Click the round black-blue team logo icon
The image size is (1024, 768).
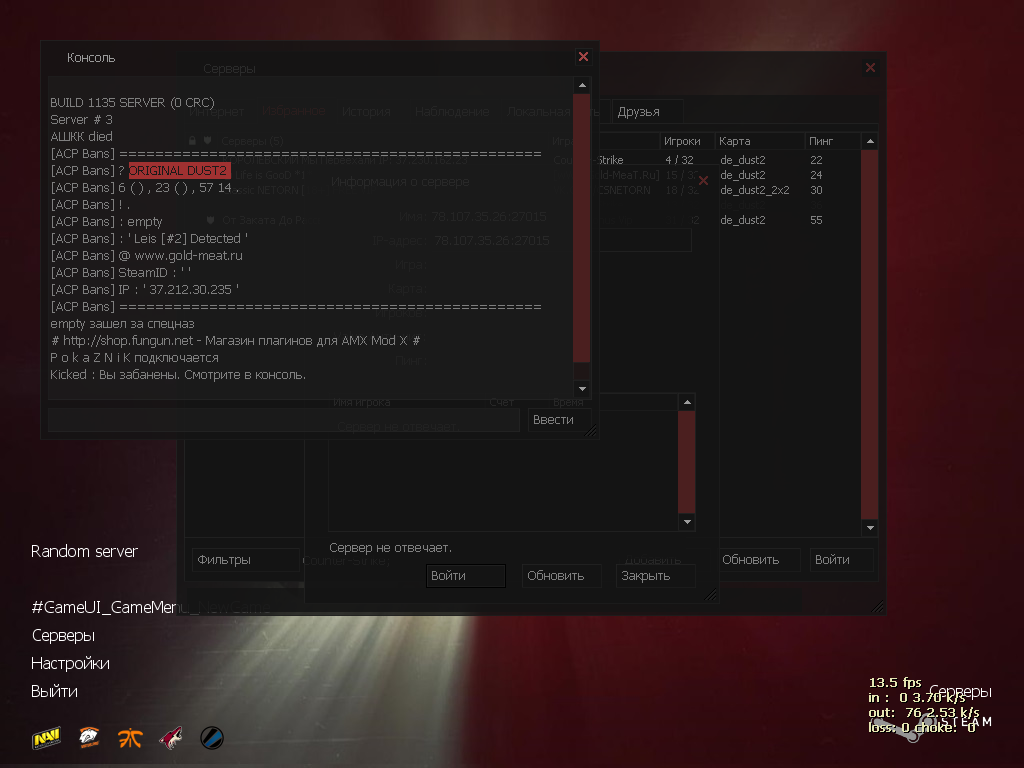212,738
